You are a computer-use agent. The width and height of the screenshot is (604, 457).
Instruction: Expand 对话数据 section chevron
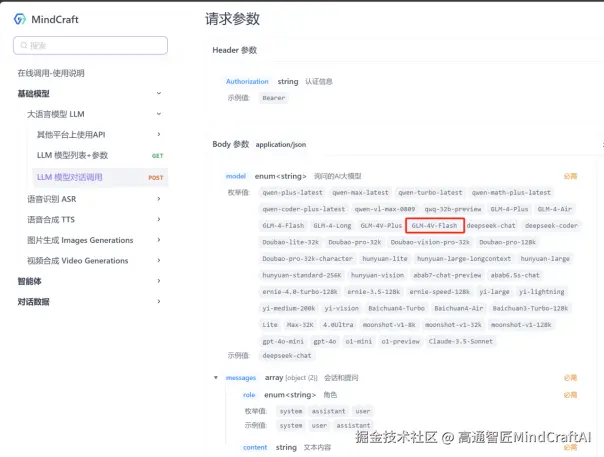pyautogui.click(x=159, y=301)
